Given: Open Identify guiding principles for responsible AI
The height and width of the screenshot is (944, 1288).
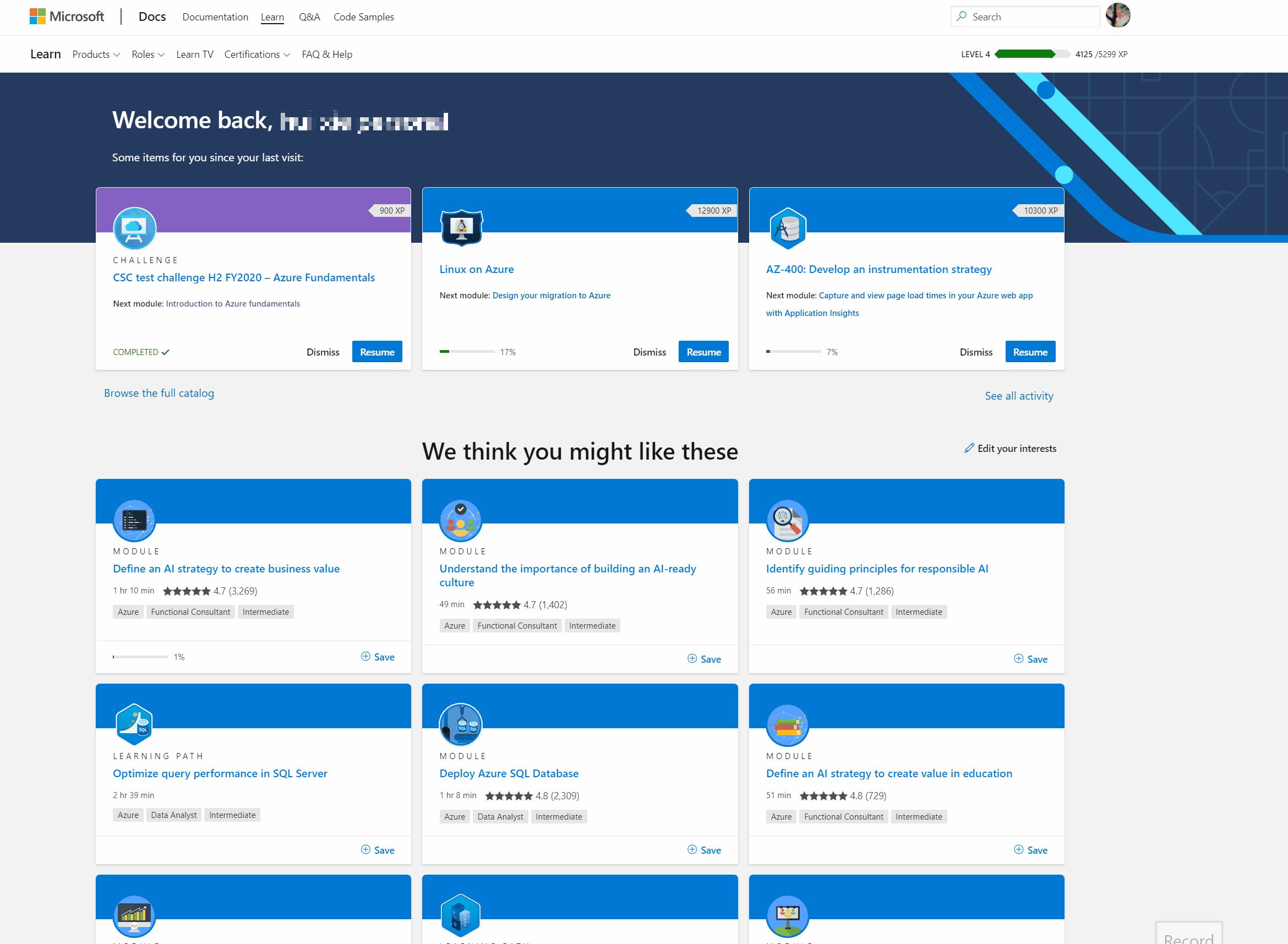Looking at the screenshot, I should tap(877, 569).
